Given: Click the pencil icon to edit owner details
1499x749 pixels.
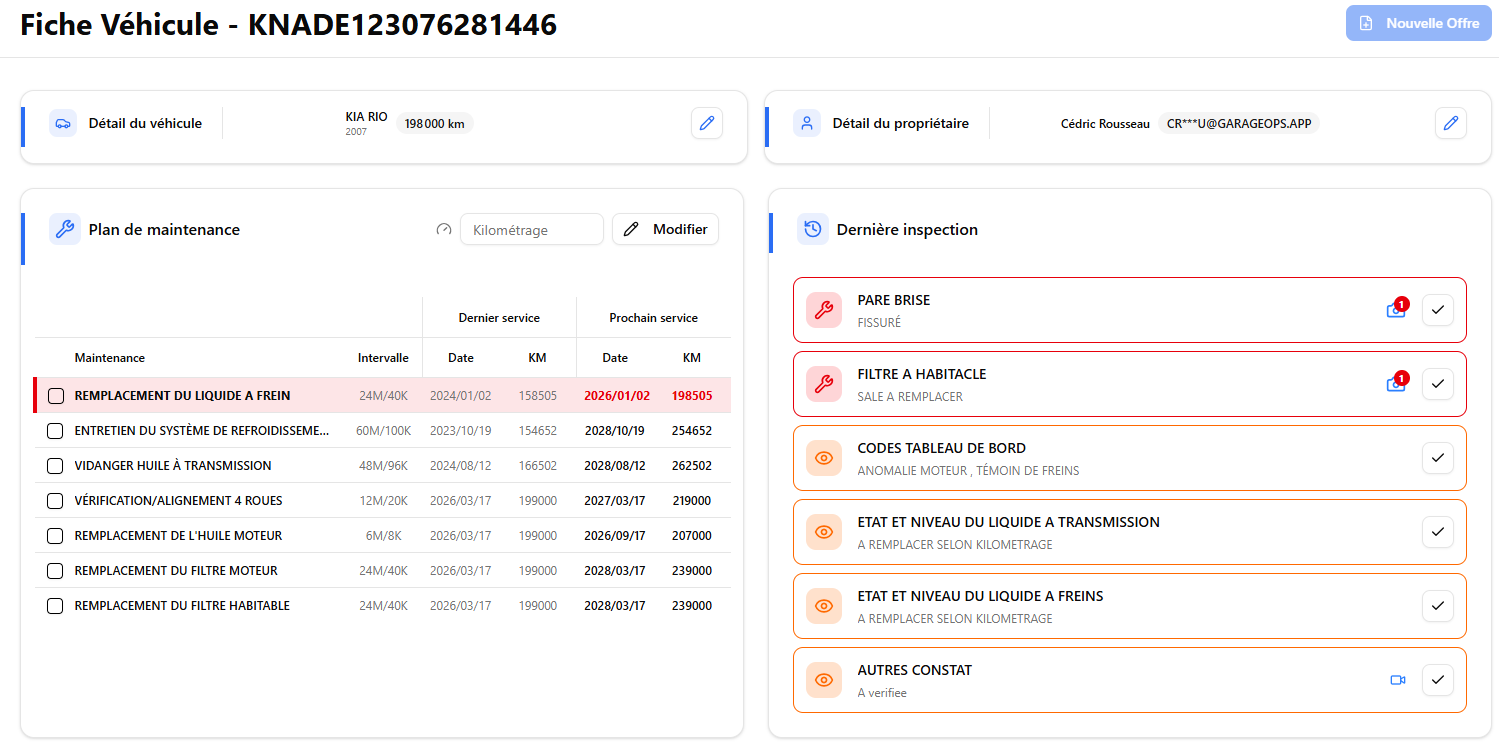Looking at the screenshot, I should pyautogui.click(x=1450, y=123).
